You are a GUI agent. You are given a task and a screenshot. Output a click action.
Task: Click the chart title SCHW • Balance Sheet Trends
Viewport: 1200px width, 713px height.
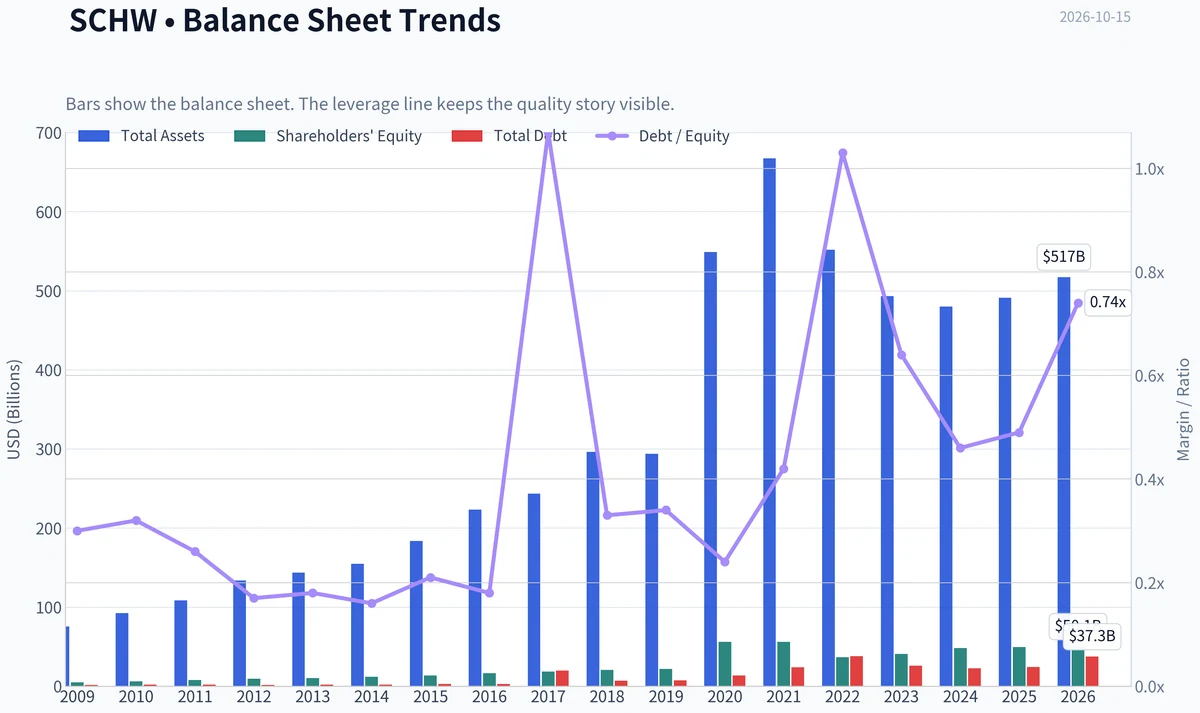(x=285, y=19)
